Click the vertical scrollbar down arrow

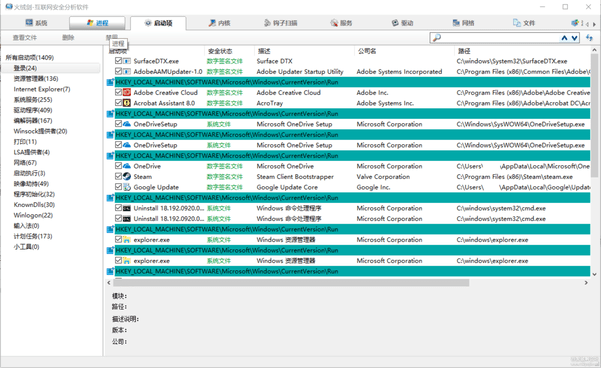pyautogui.click(x=594, y=274)
